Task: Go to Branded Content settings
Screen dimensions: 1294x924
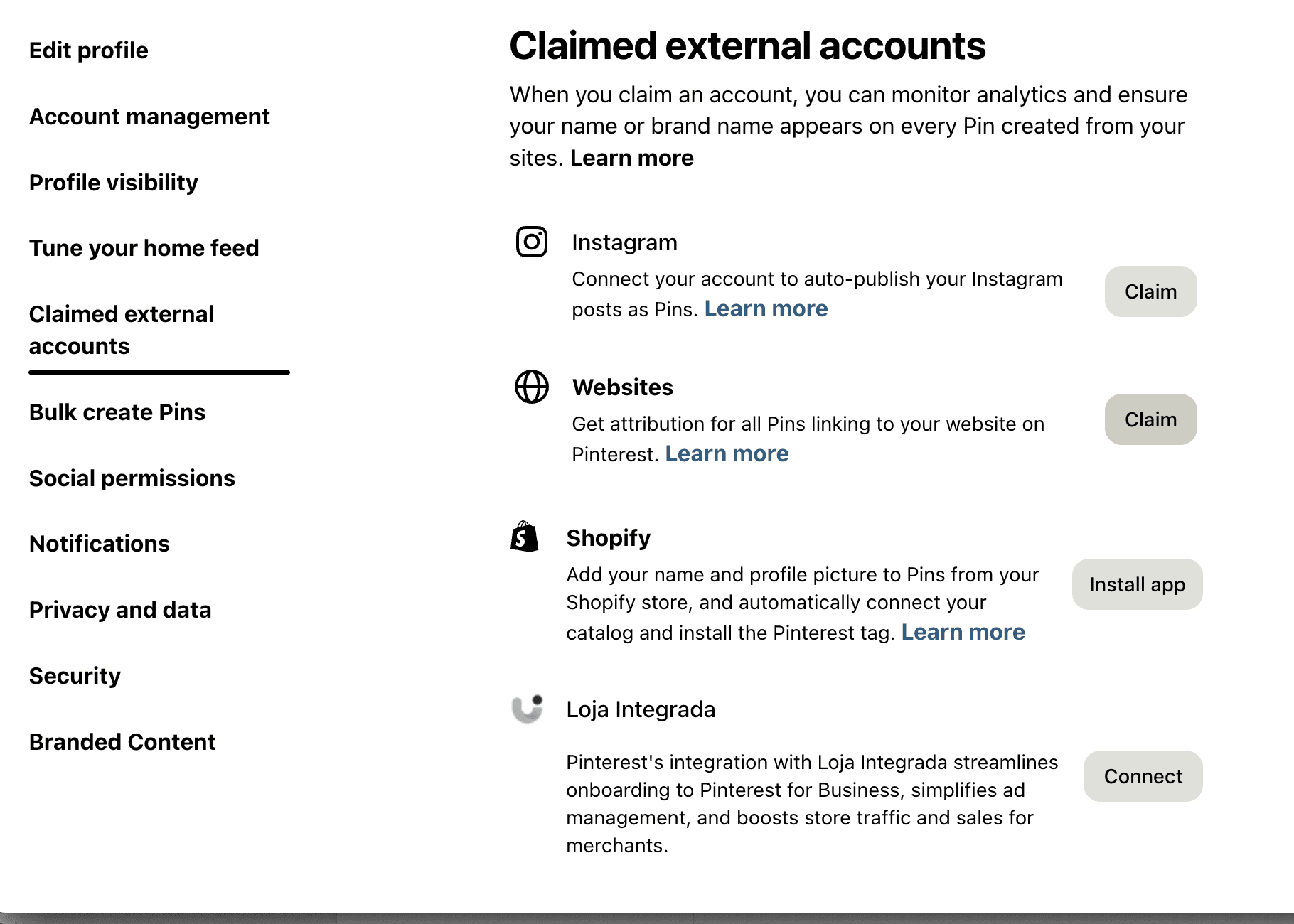Action: [122, 742]
